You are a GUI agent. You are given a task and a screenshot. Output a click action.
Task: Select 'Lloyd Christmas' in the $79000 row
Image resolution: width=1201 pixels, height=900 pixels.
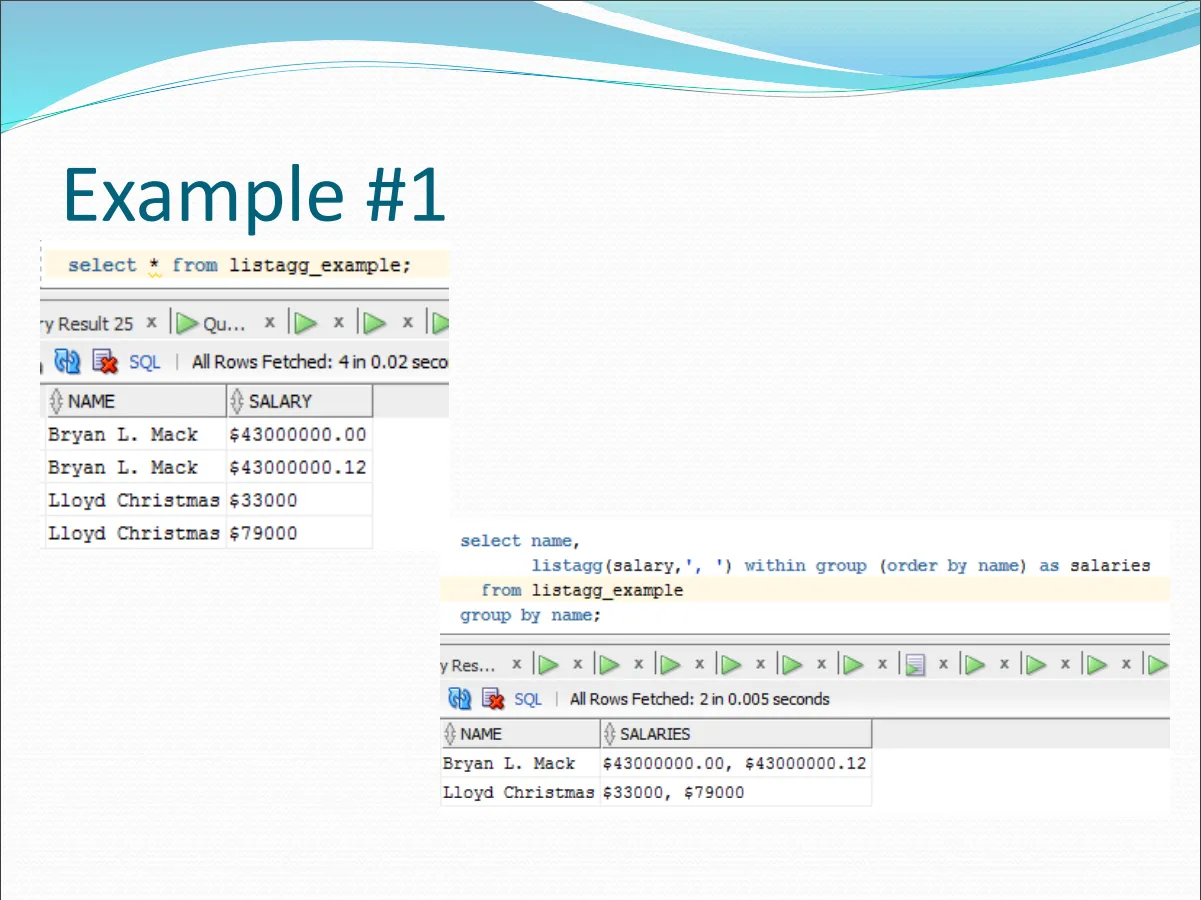point(136,533)
